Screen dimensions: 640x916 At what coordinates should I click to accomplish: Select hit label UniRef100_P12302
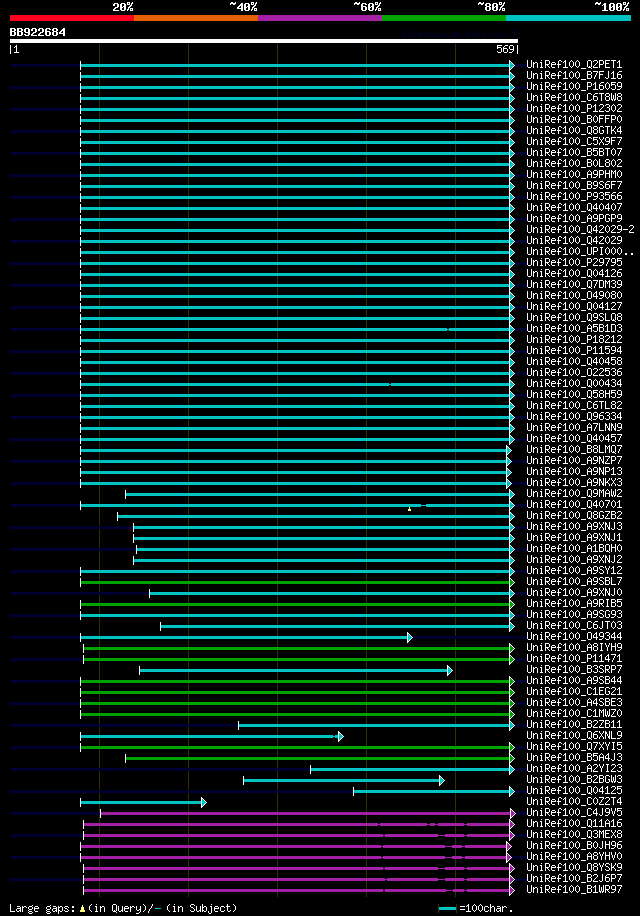click(574, 109)
